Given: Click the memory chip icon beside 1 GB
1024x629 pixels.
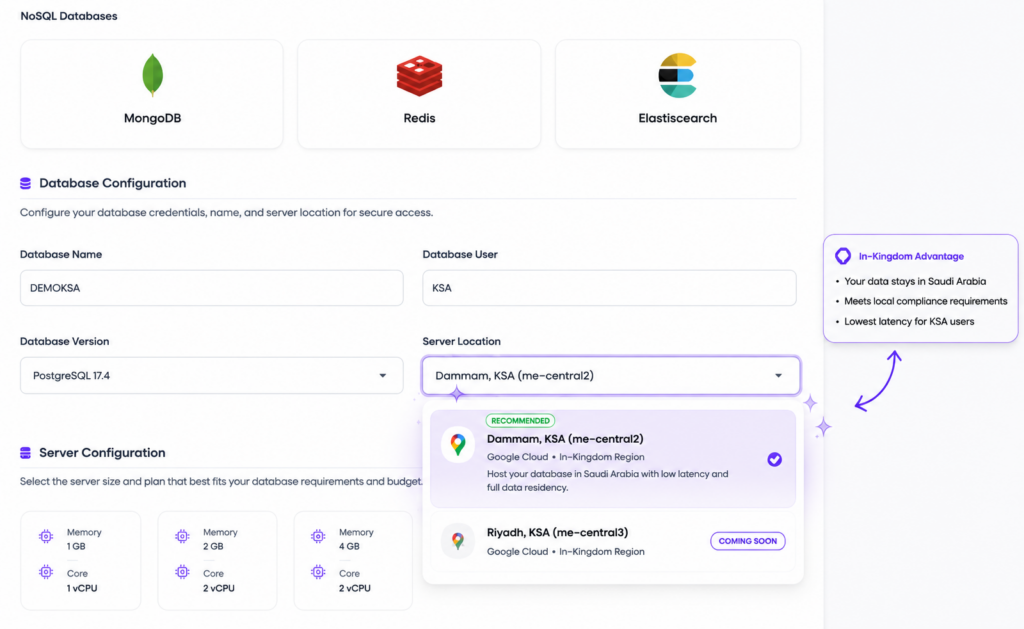Looking at the screenshot, I should (x=46, y=536).
